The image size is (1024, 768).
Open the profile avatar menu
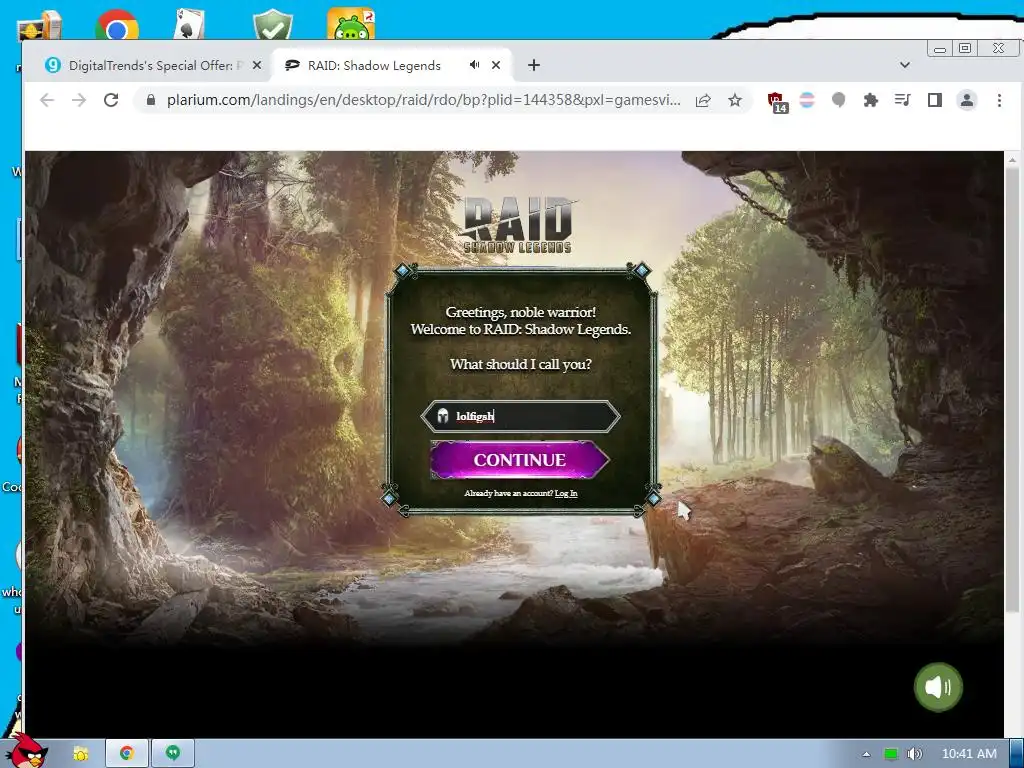click(x=967, y=100)
